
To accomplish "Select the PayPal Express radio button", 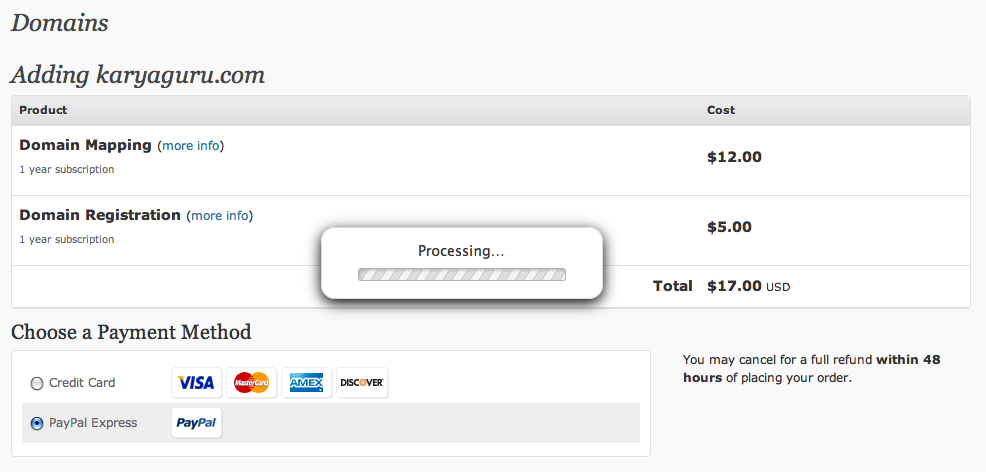I will (37, 423).
